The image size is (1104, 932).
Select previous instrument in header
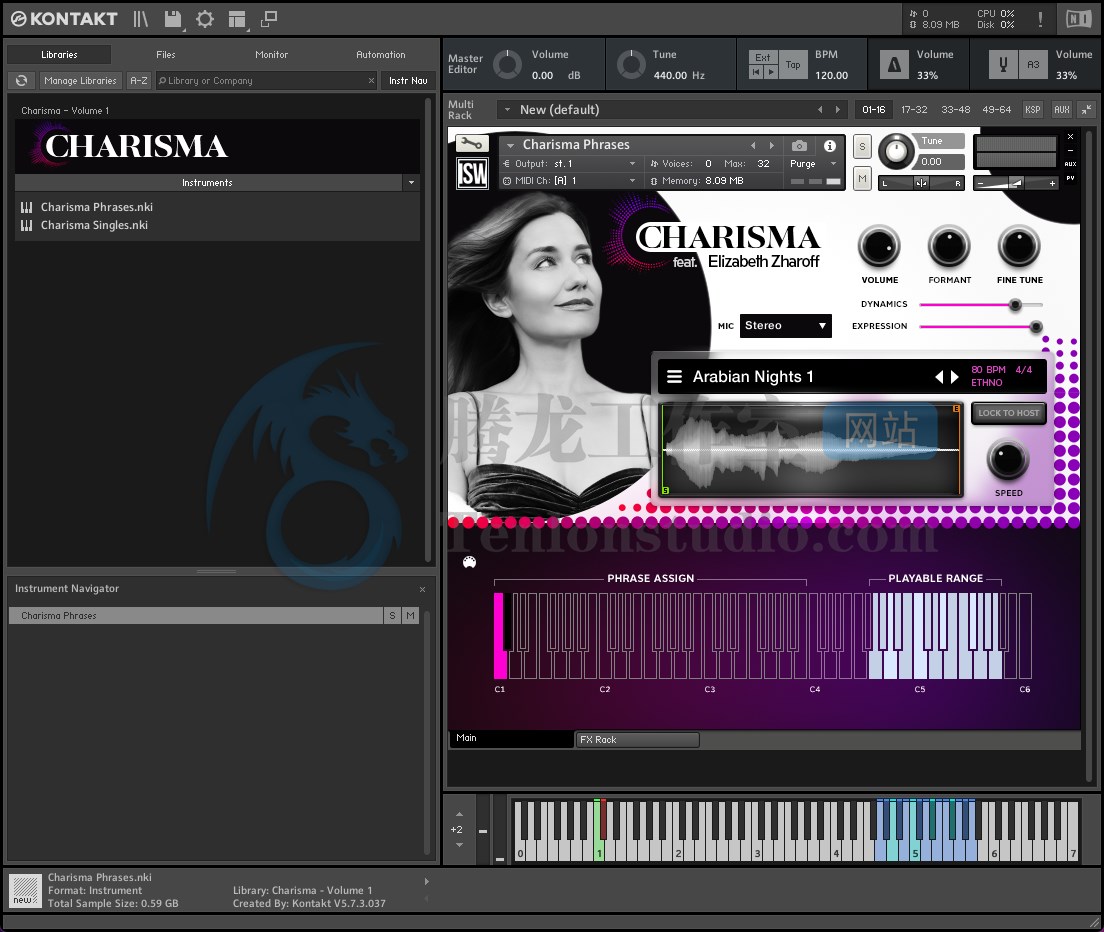coord(753,145)
